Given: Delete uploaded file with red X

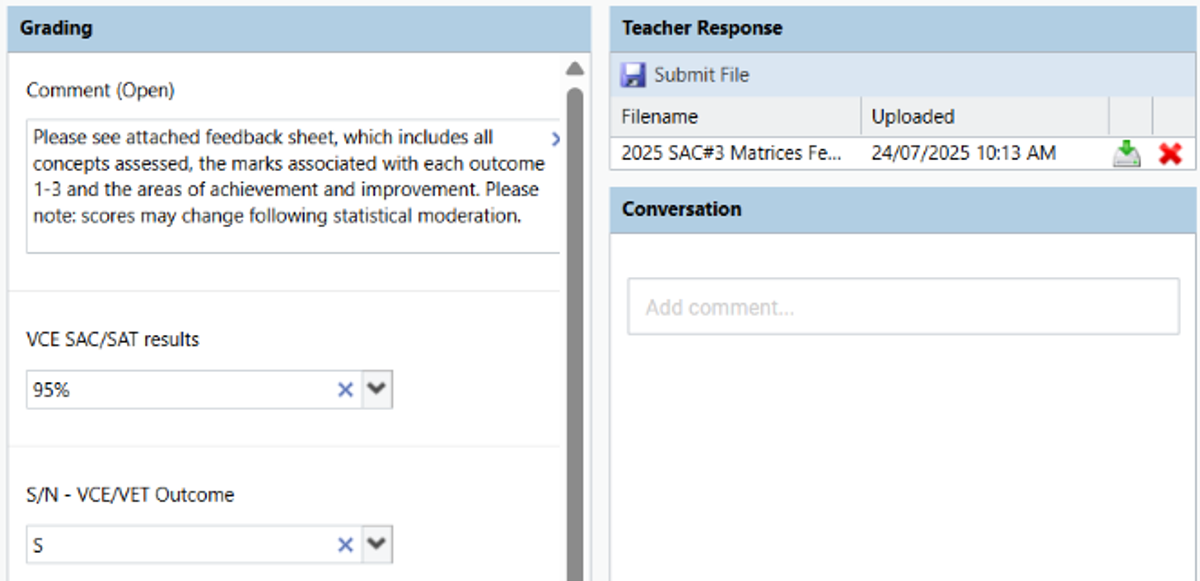Looking at the screenshot, I should point(1170,154).
